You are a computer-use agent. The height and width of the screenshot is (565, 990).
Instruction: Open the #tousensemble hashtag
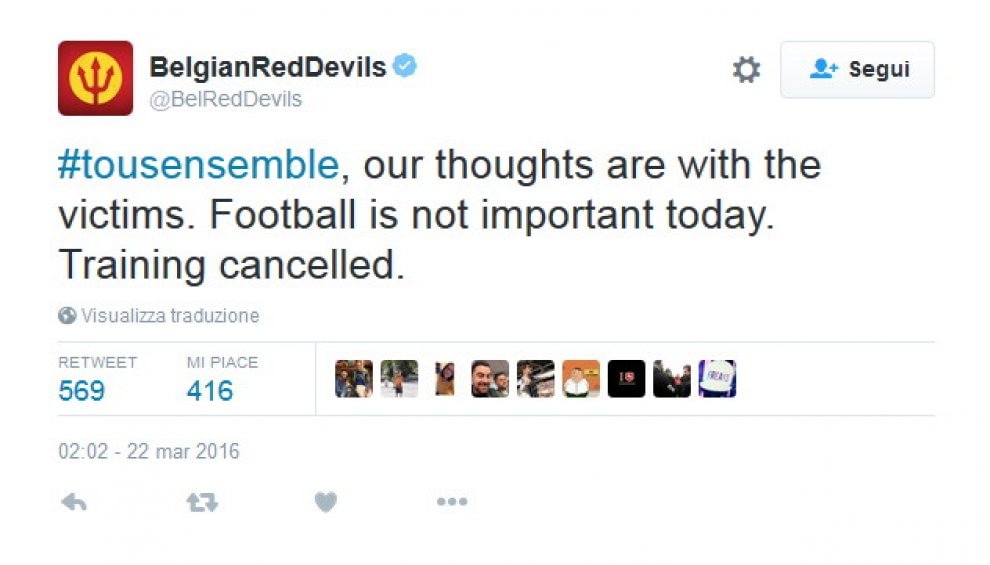coord(199,165)
